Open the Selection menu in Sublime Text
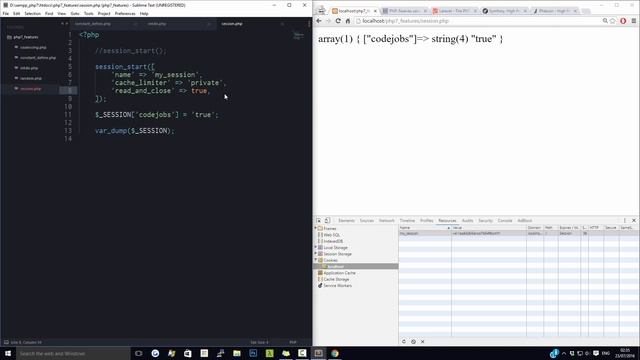 (32, 13)
